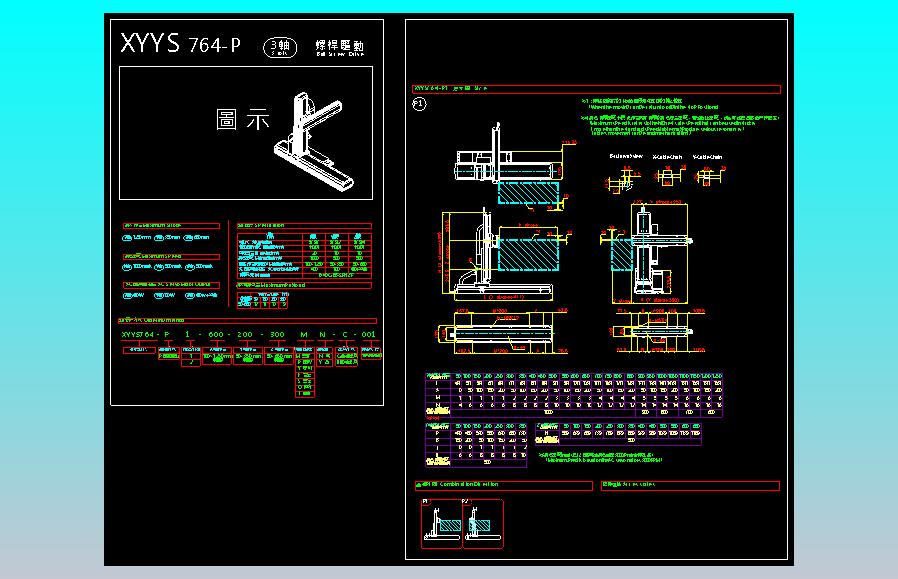Click the XYYS 764-P title text
This screenshot has height=579, width=898.
180,45
